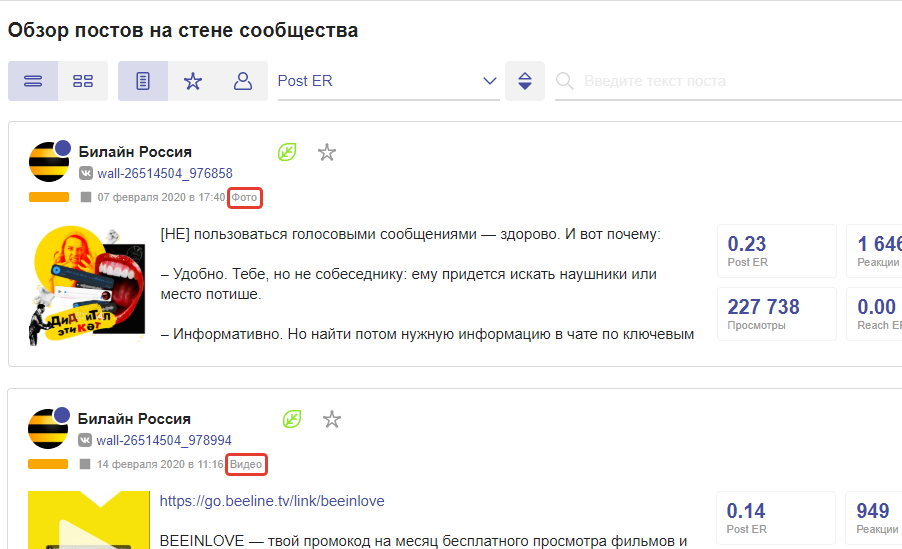
Task: Open Beeline avatar on second post
Action: click(x=48, y=428)
